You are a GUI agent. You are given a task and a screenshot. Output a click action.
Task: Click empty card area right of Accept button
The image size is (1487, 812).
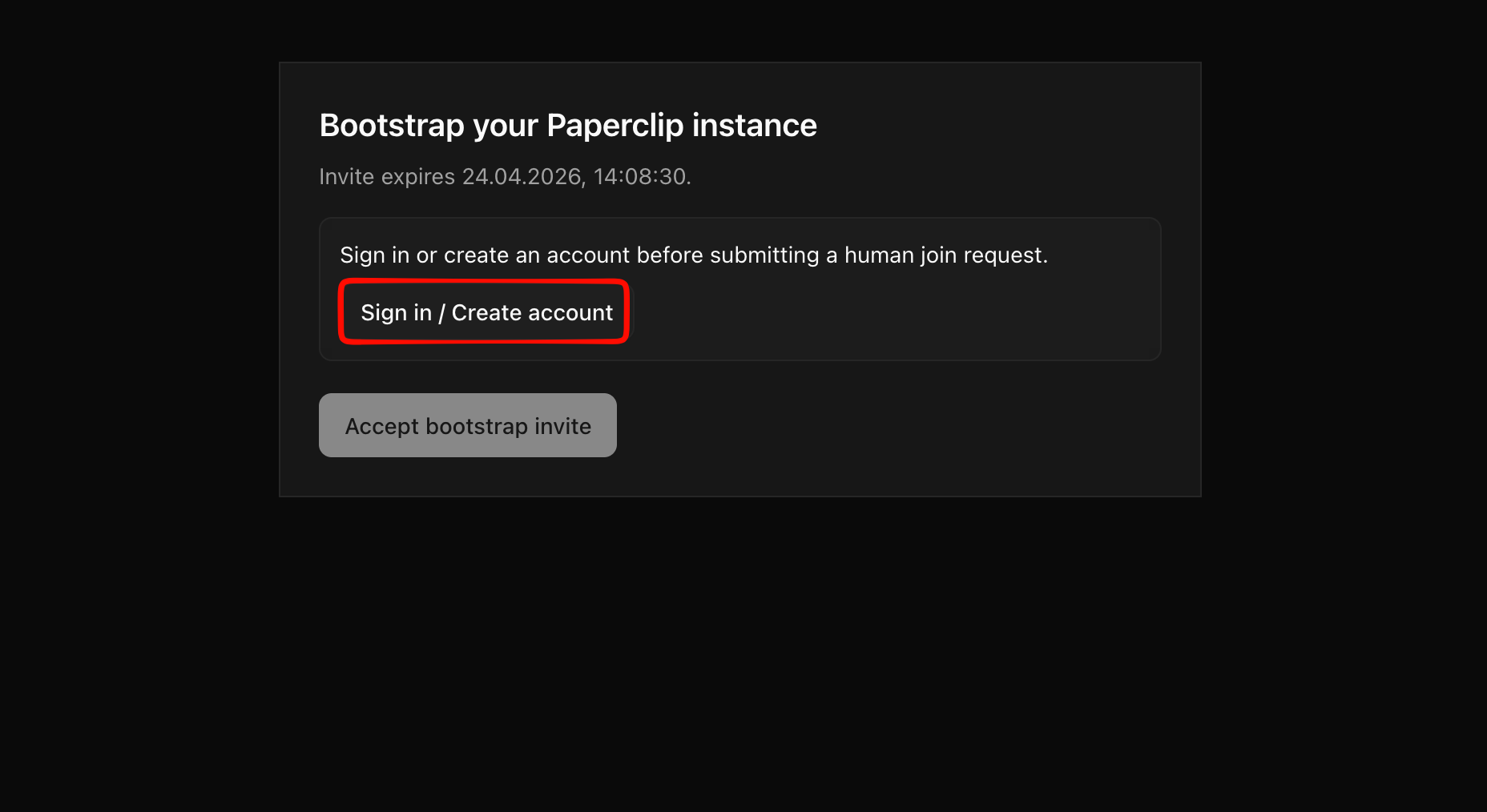(x=881, y=425)
